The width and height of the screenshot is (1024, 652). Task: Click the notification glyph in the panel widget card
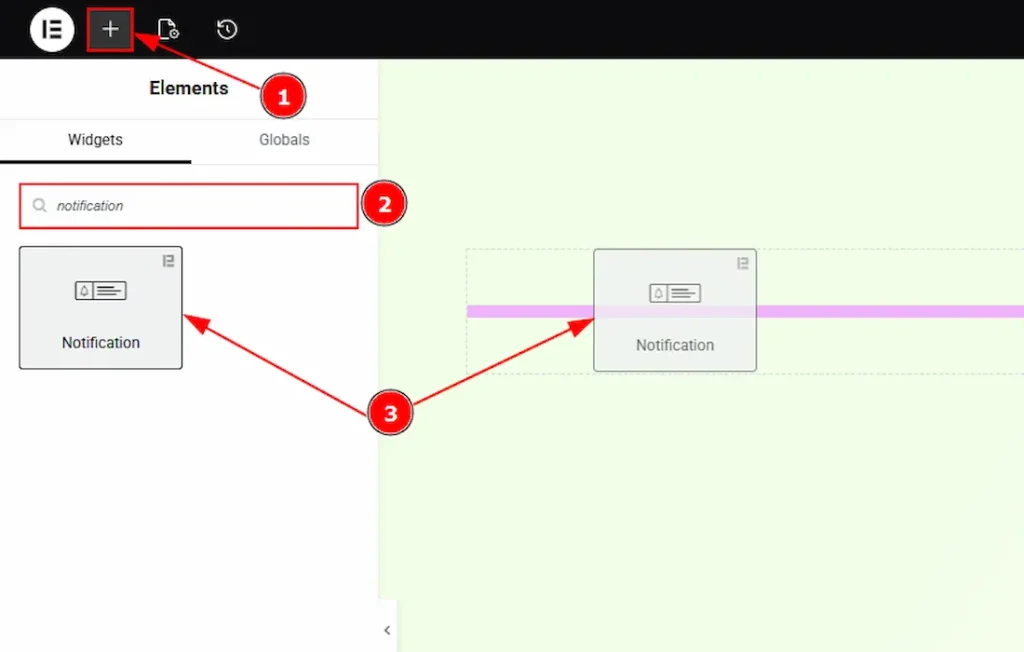101,291
